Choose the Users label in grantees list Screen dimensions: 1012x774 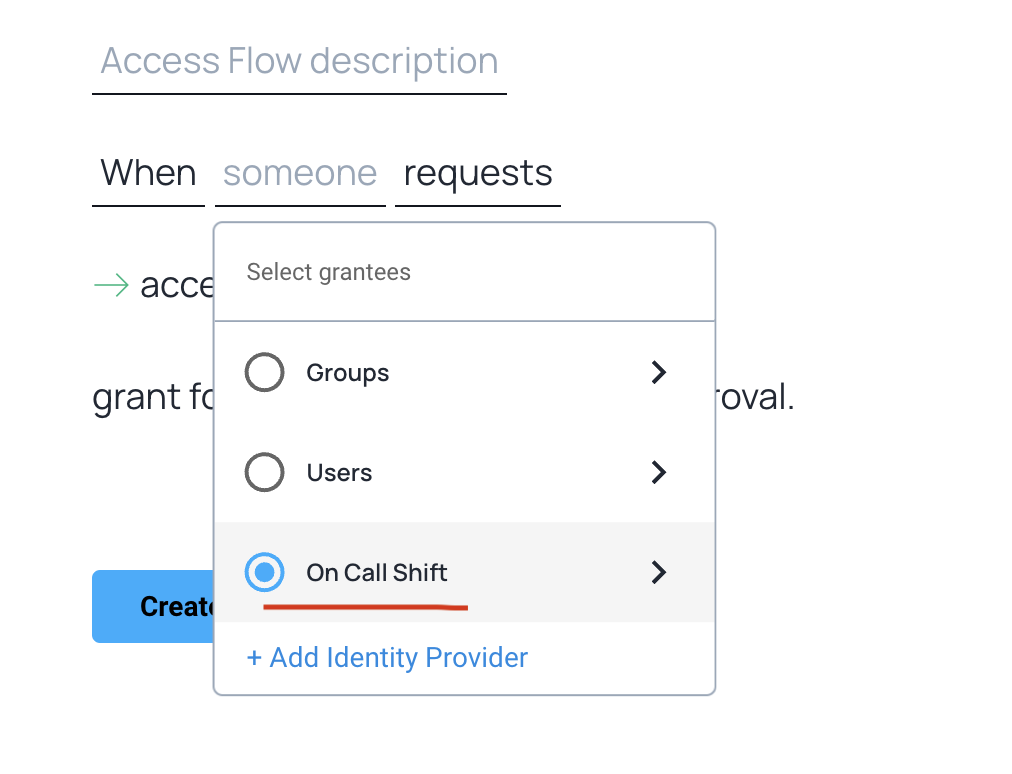[x=339, y=473]
